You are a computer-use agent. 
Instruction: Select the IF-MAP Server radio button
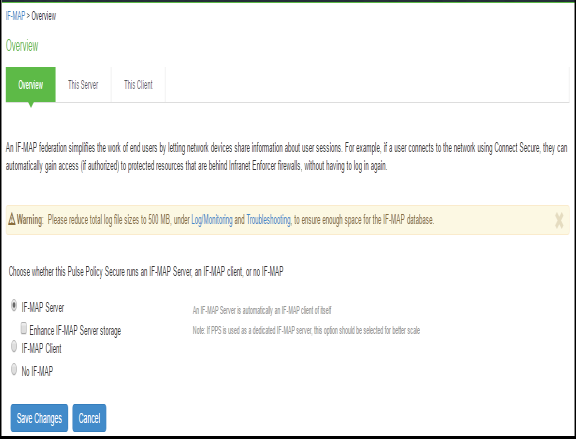pos(14,305)
